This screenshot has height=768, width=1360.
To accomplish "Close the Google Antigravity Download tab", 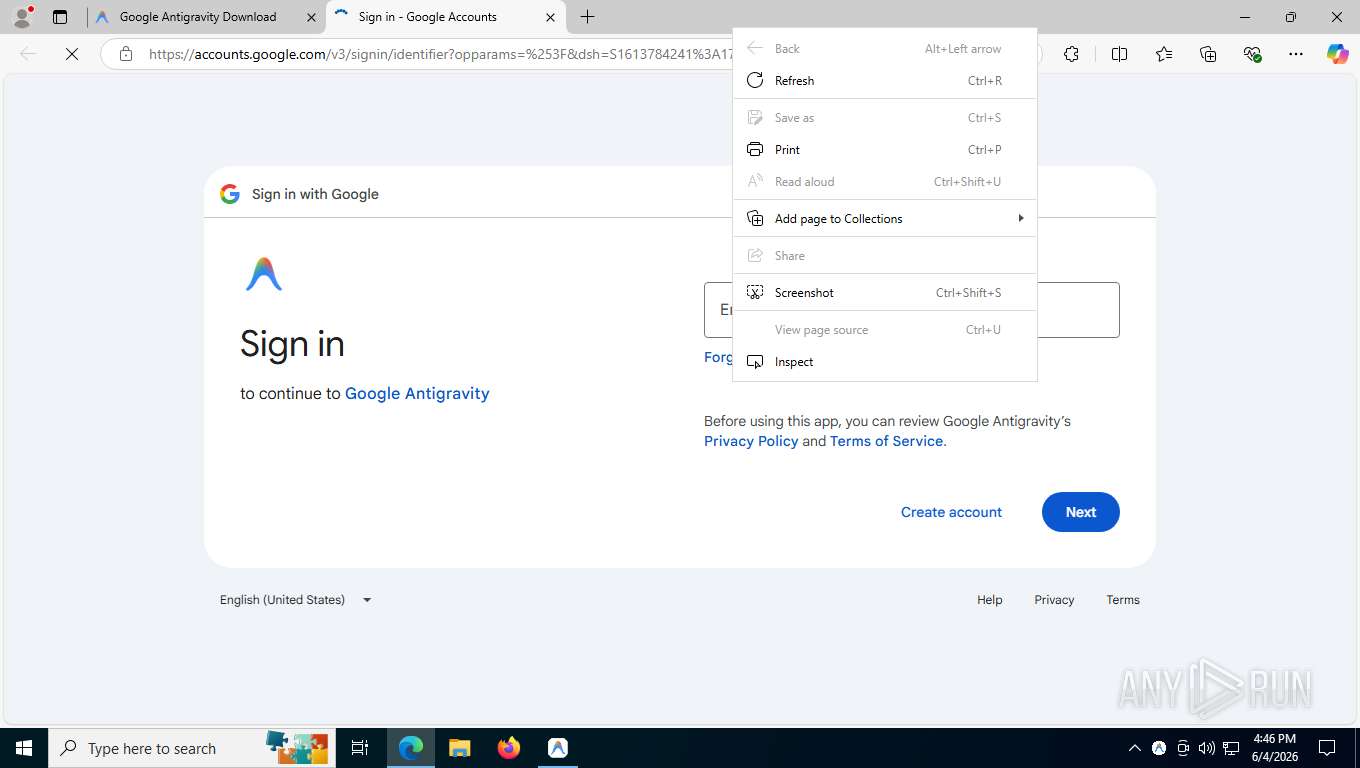I will point(311,17).
